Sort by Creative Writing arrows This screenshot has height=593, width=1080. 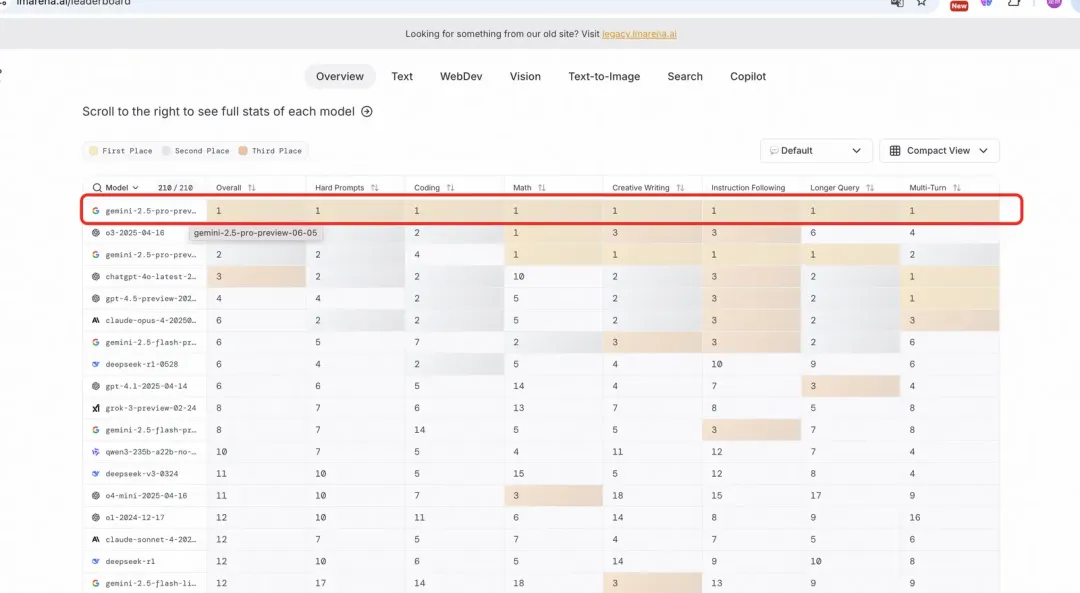[680, 188]
